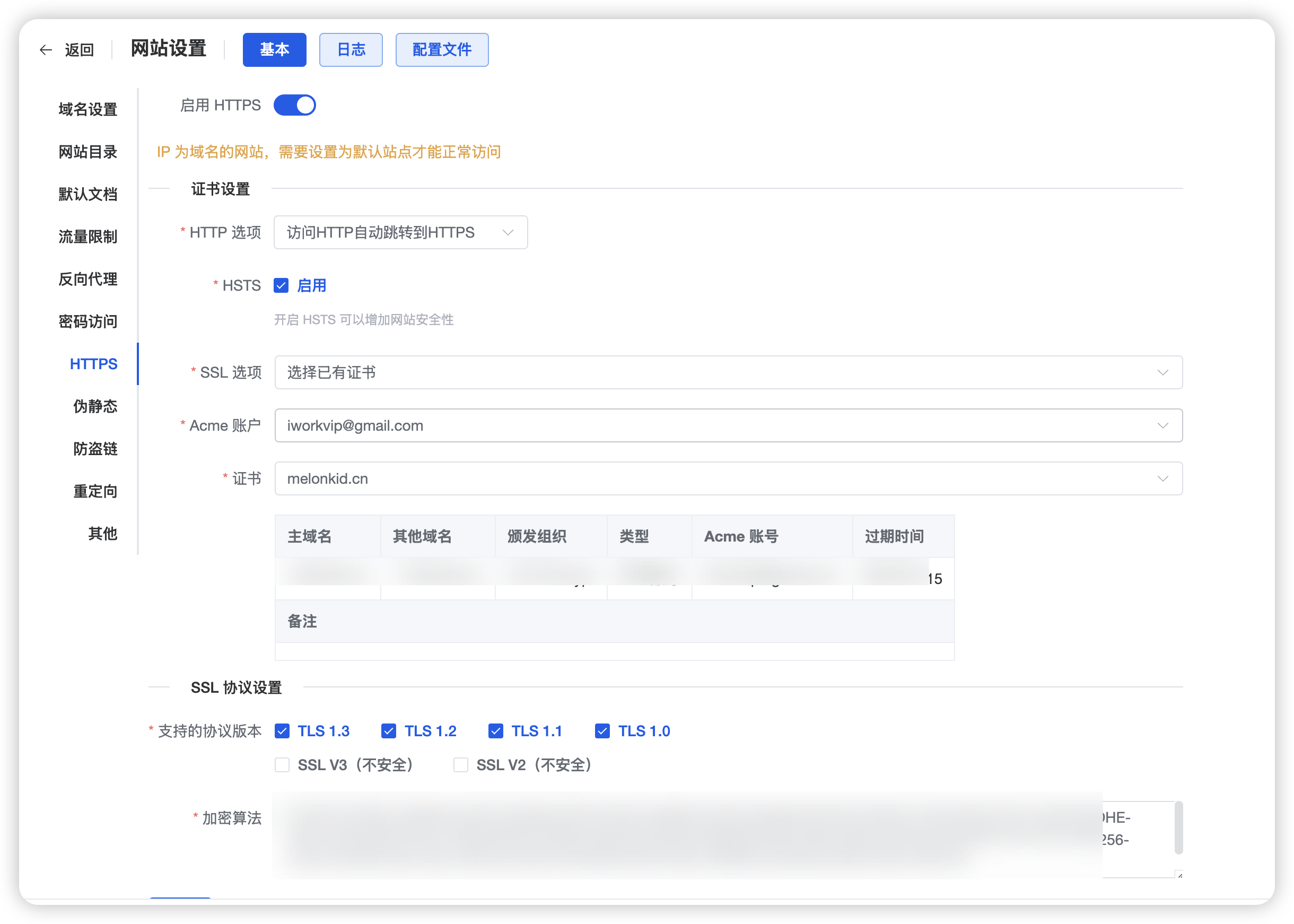
Task: Select 反向代理 from the sidebar
Action: (x=87, y=279)
